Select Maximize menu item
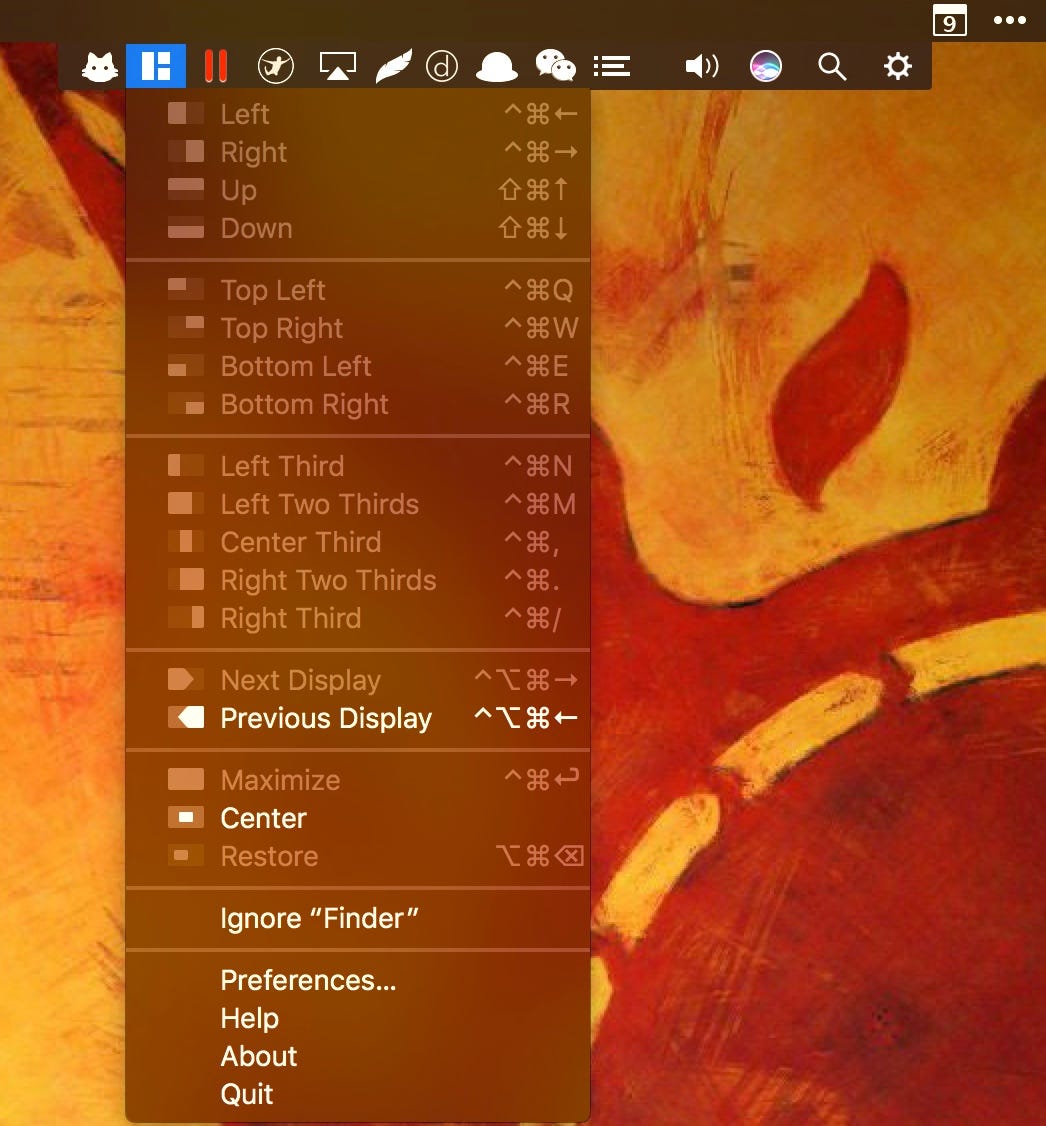1046x1126 pixels. [x=358, y=780]
